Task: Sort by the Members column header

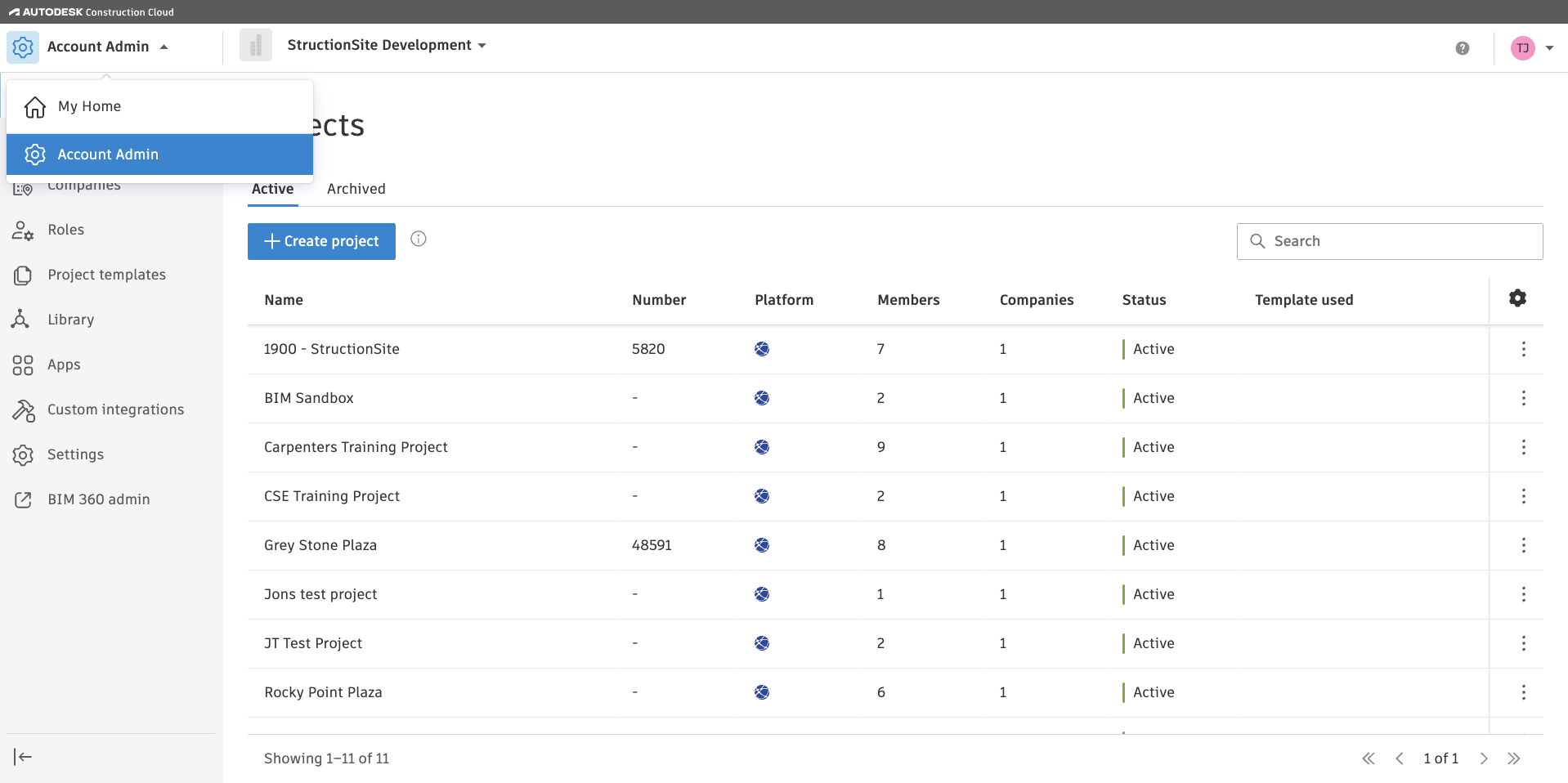Action: click(908, 300)
